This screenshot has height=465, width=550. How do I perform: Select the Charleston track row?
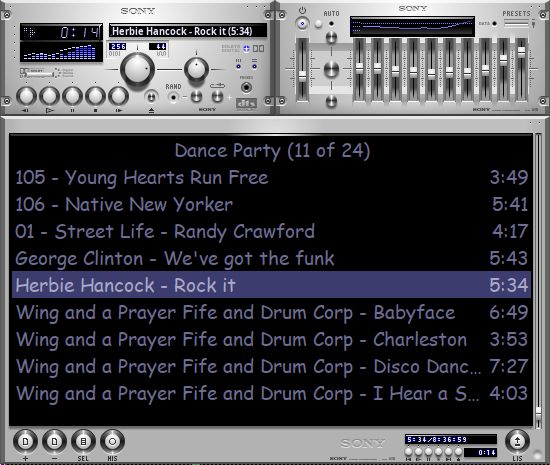pos(271,339)
